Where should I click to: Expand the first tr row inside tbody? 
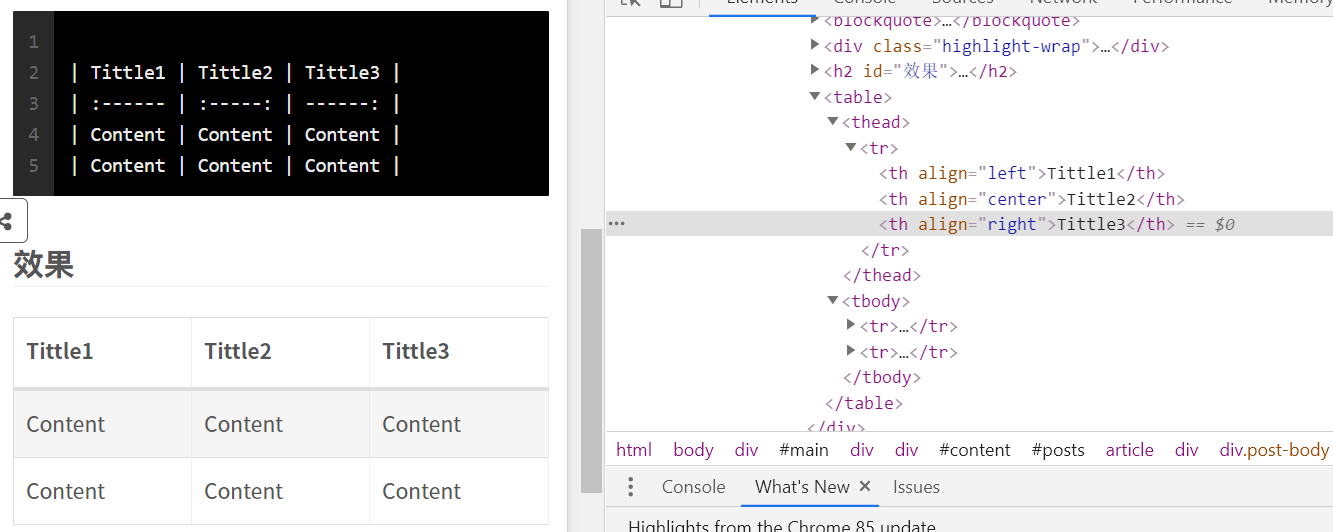851,325
